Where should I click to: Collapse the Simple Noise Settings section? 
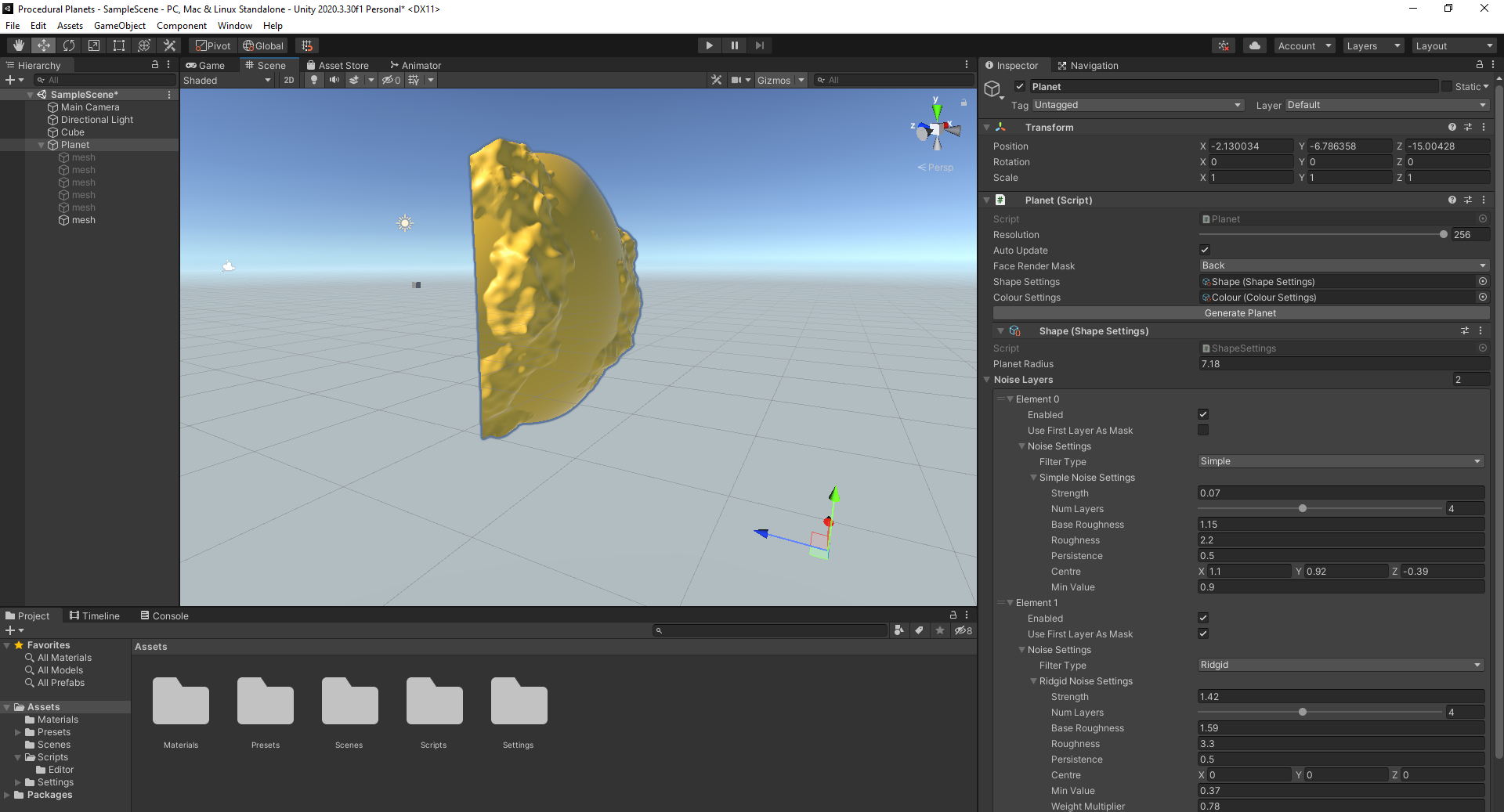[1034, 477]
